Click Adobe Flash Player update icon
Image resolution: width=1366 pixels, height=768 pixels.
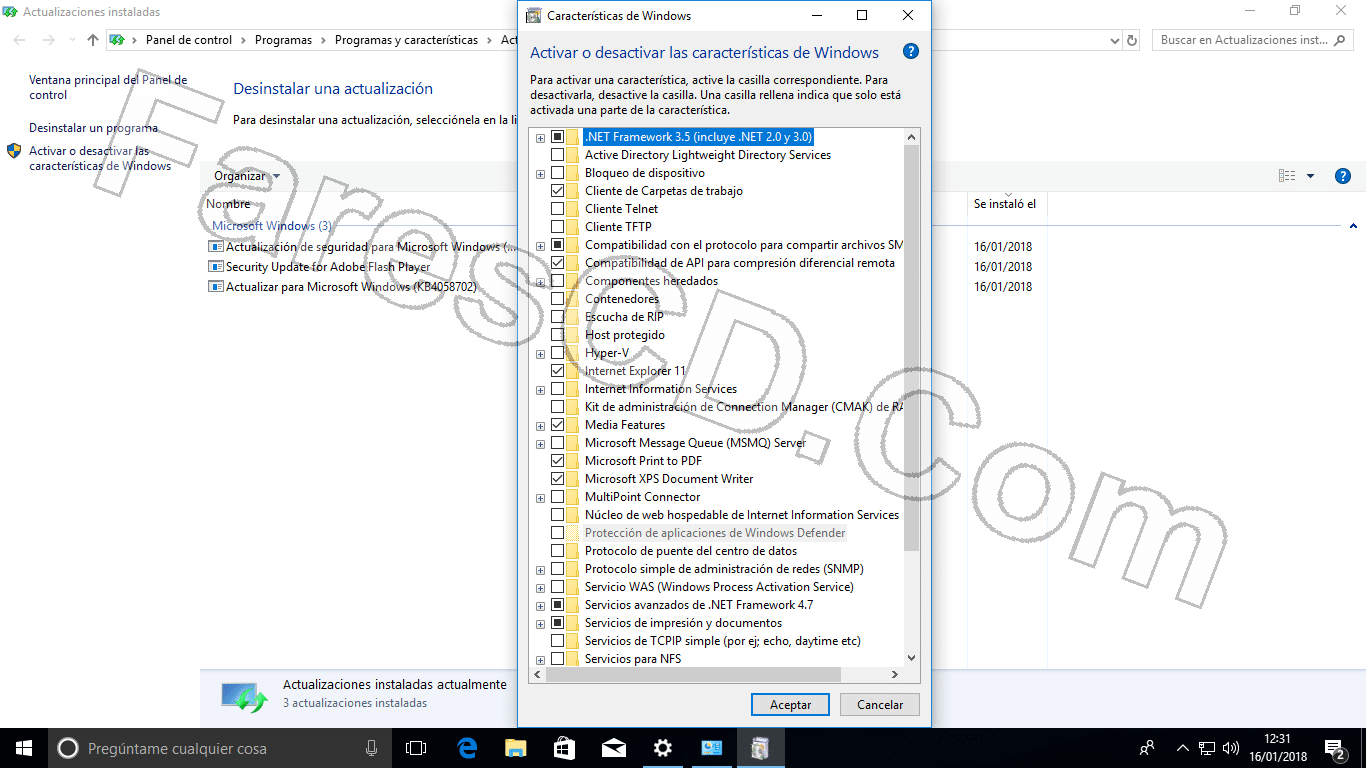click(x=216, y=267)
